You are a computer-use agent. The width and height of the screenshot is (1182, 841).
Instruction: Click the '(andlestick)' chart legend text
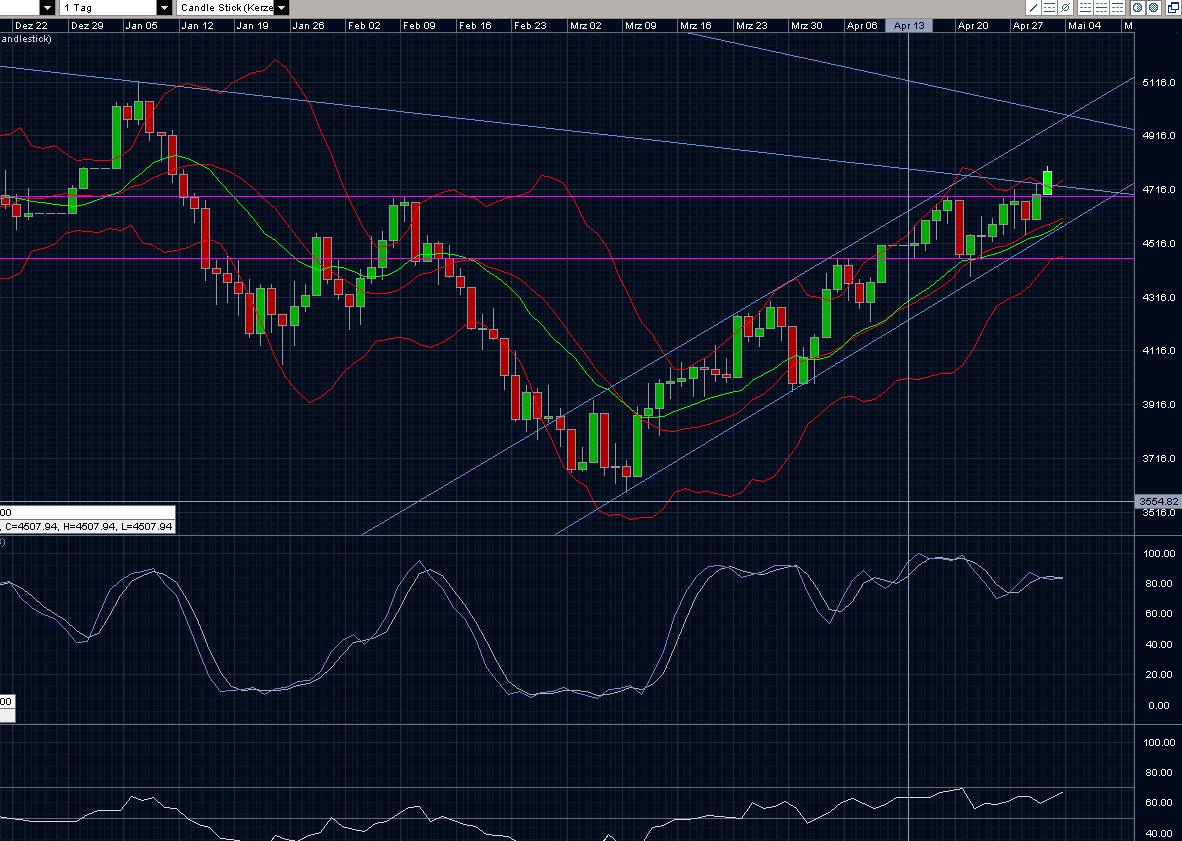pos(25,40)
